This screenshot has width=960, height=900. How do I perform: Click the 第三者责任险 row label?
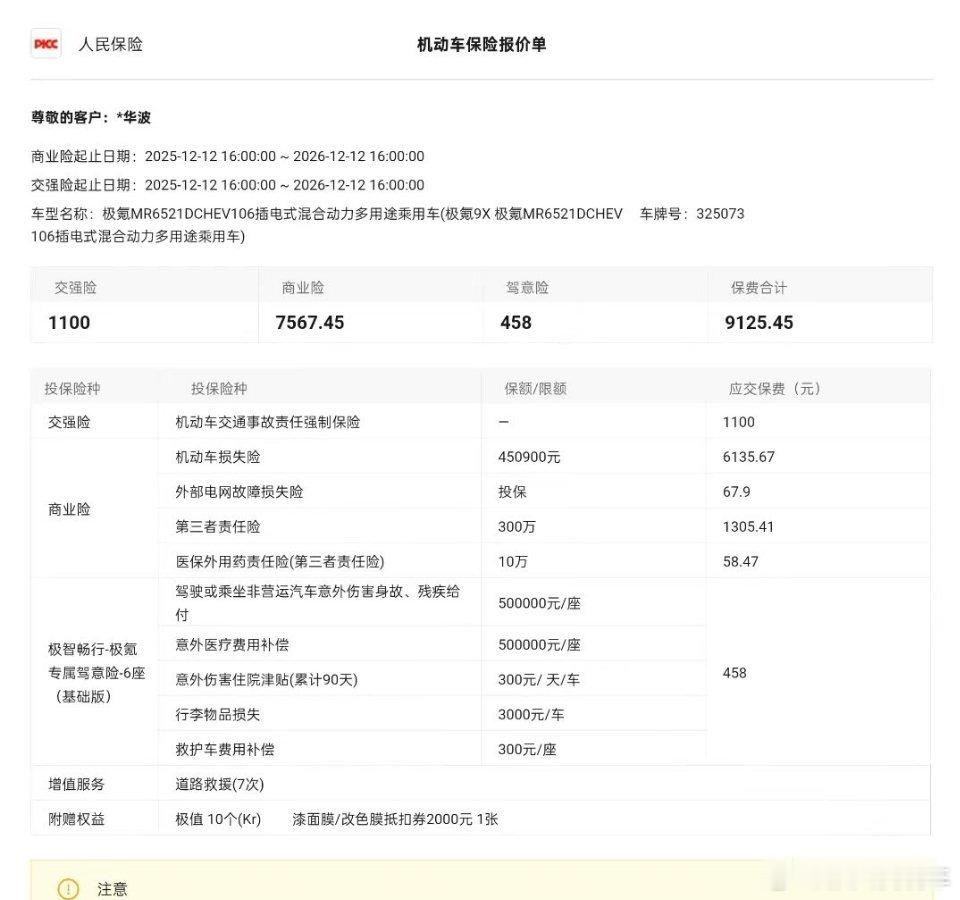pyautogui.click(x=218, y=527)
